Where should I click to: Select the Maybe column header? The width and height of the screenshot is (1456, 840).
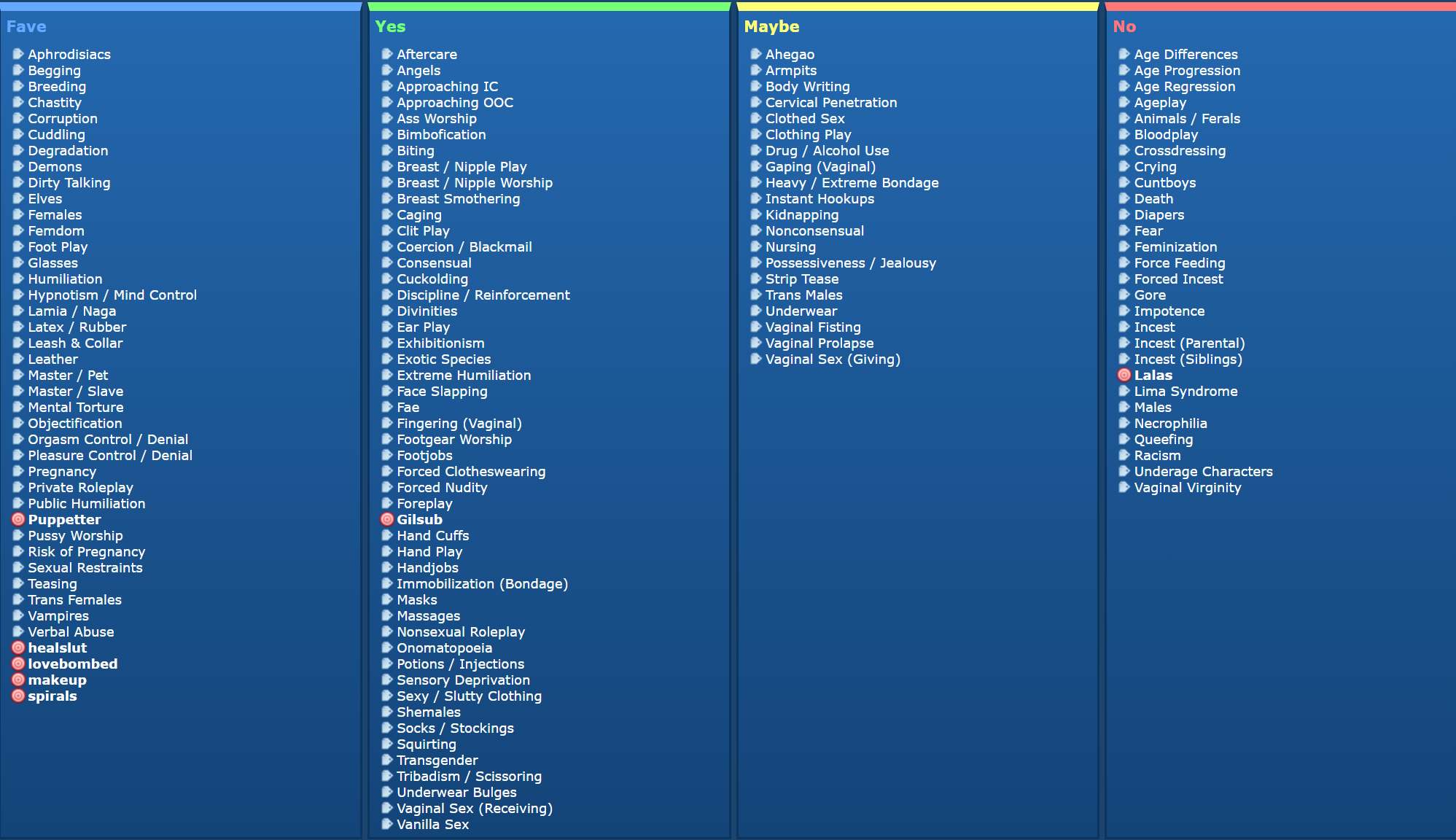click(x=771, y=26)
